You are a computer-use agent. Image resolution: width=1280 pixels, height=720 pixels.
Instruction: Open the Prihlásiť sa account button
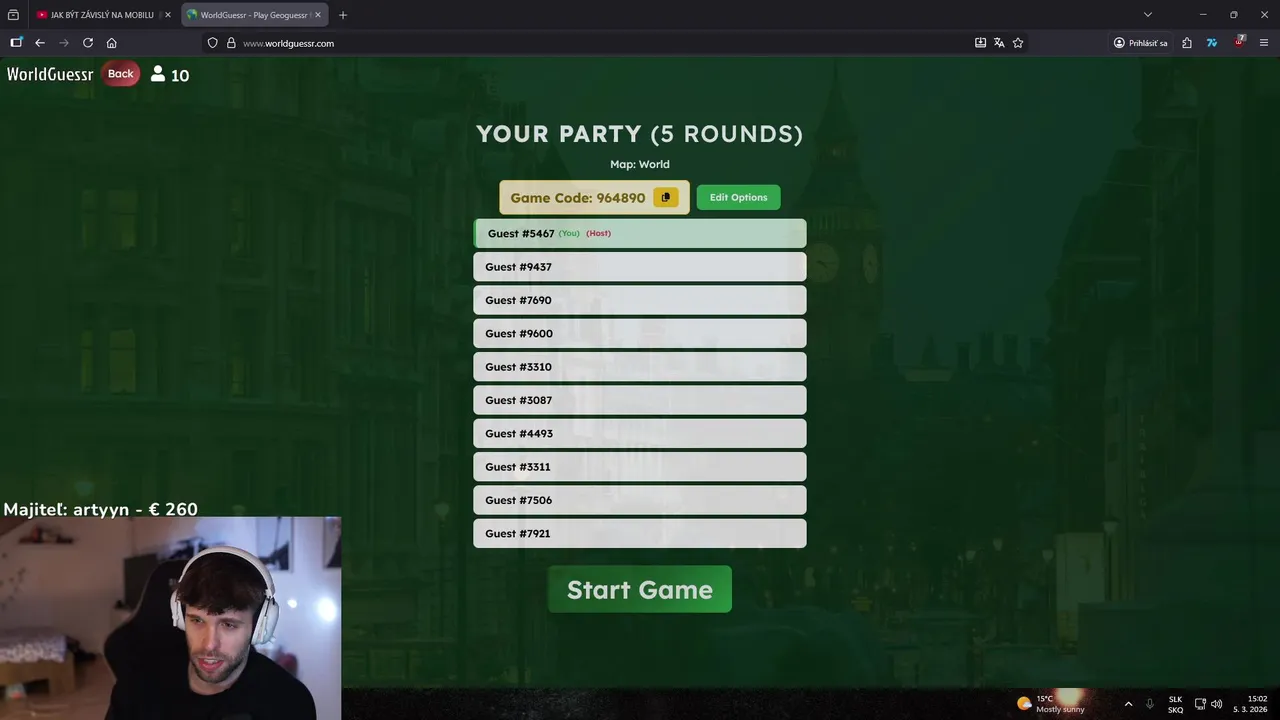[1141, 43]
